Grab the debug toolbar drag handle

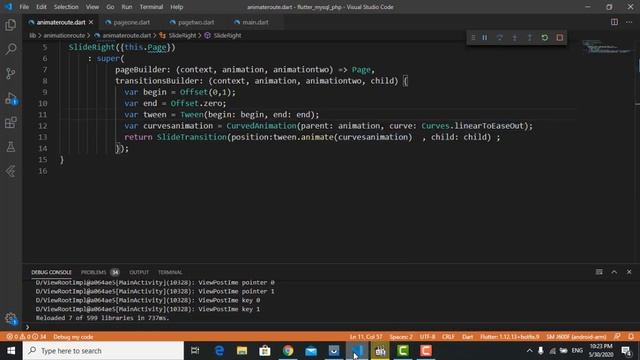click(473, 38)
